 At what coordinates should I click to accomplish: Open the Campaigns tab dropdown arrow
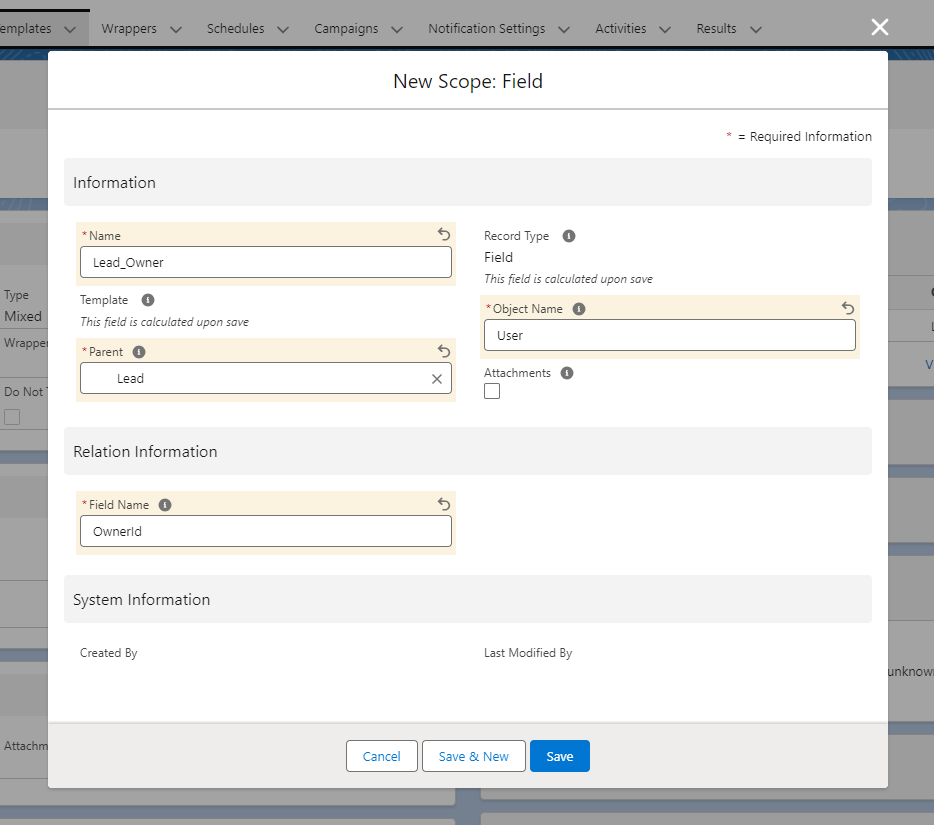tap(397, 30)
